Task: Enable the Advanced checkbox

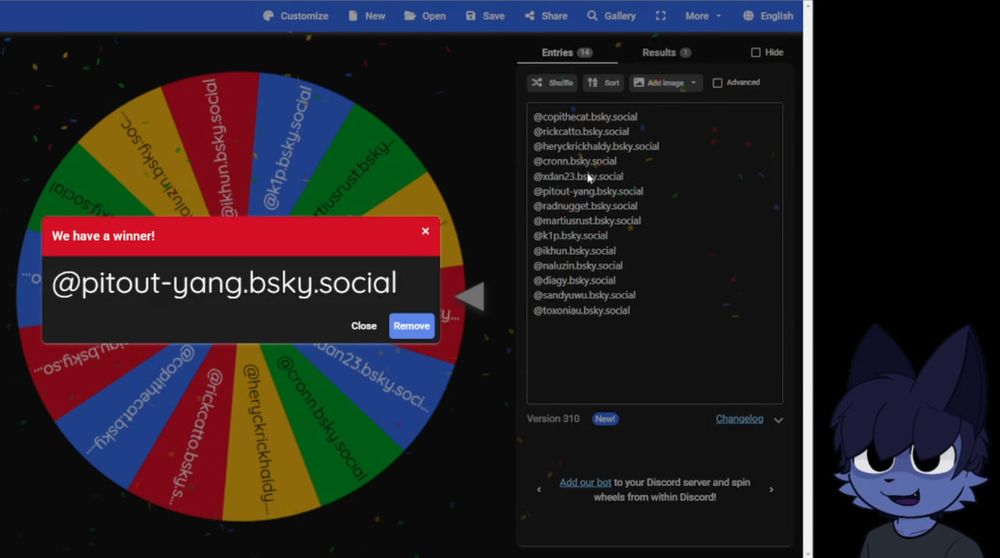Action: click(x=717, y=83)
